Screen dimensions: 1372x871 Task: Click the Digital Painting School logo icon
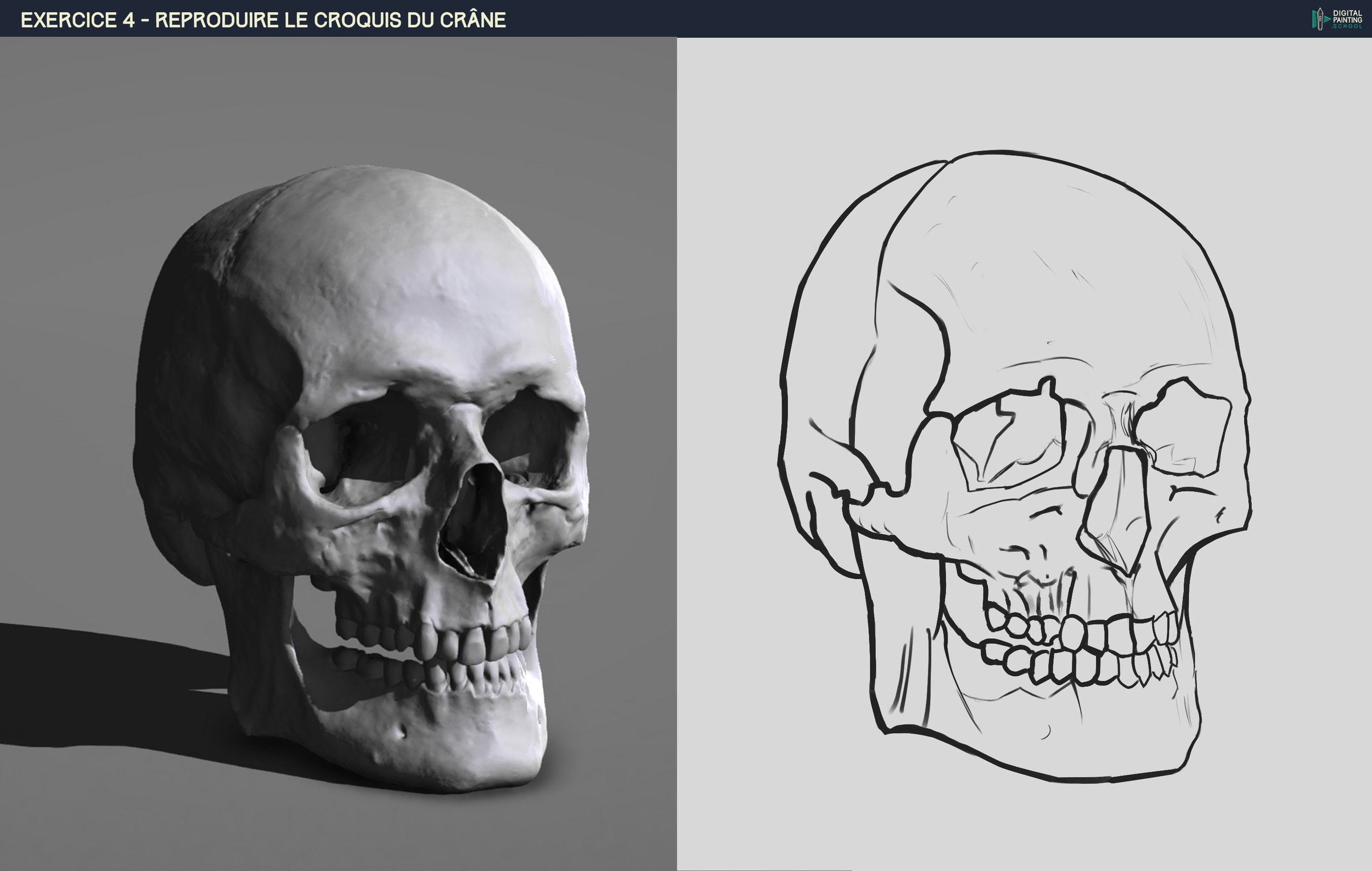click(x=1321, y=19)
